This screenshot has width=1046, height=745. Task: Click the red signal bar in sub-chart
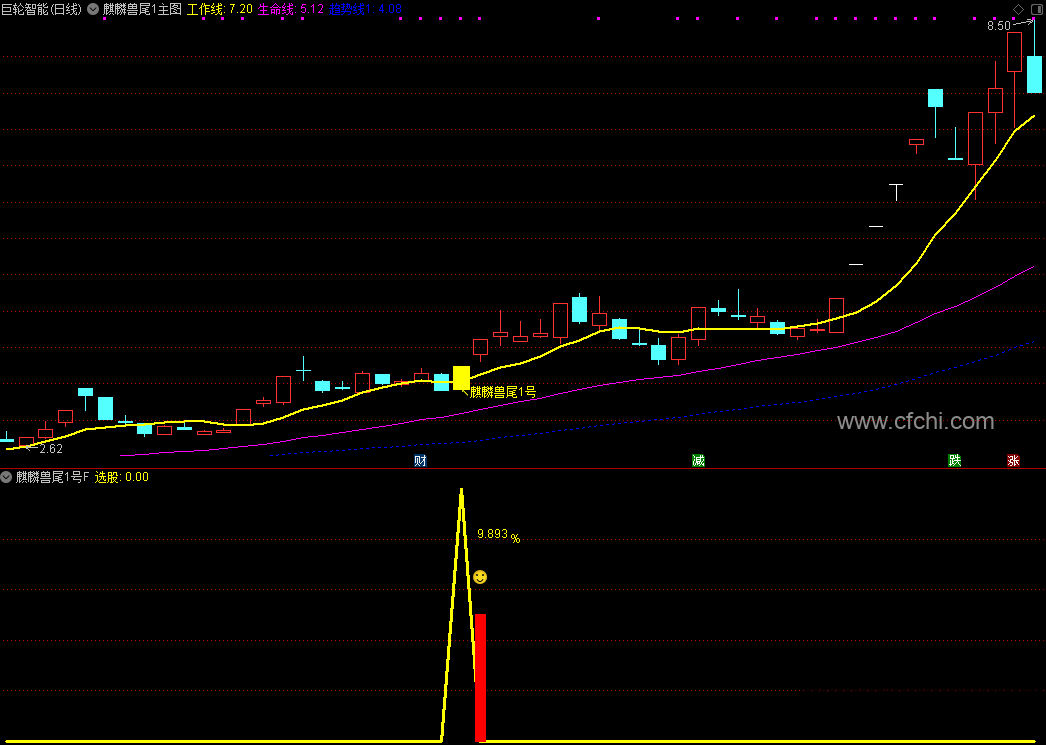[x=480, y=678]
